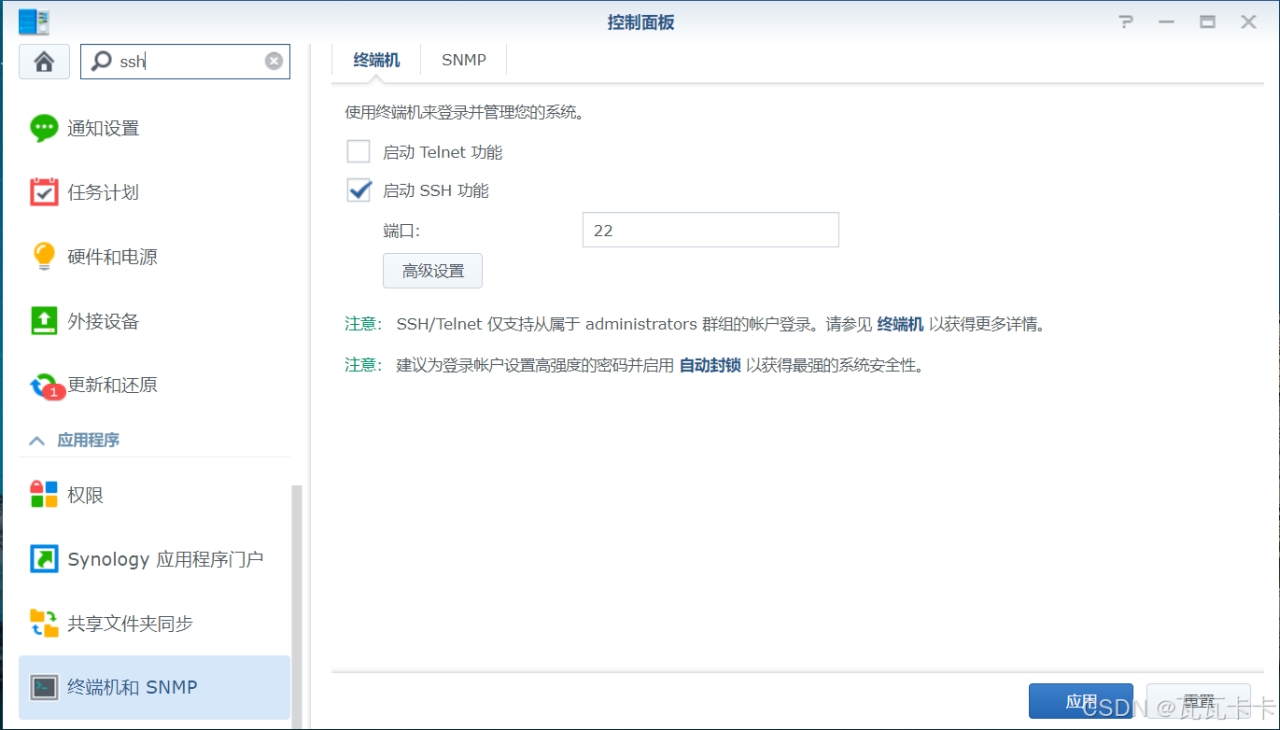The height and width of the screenshot is (730, 1280).
Task: Open 更新和还原 update icon
Action: pyautogui.click(x=44, y=385)
